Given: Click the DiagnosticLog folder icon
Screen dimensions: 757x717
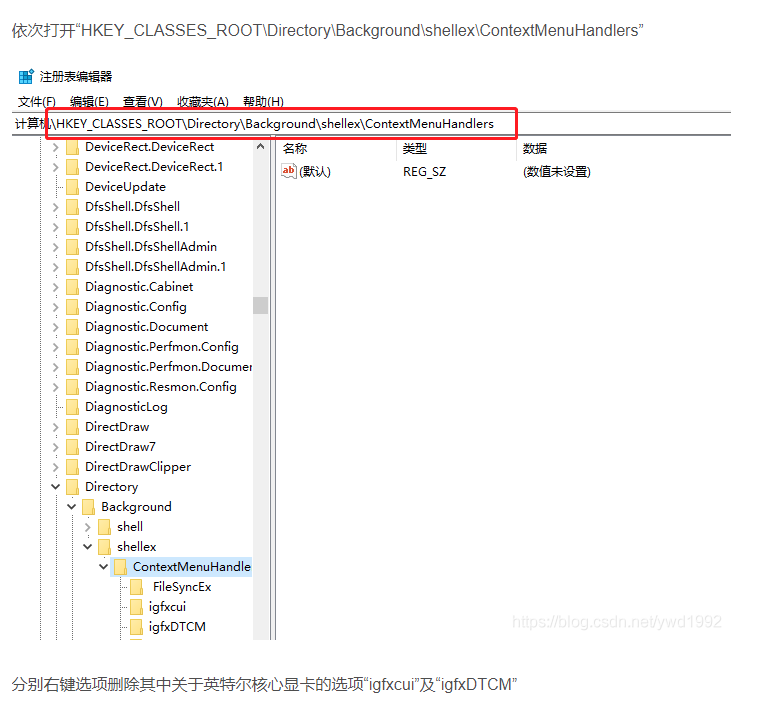Looking at the screenshot, I should click(72, 407).
